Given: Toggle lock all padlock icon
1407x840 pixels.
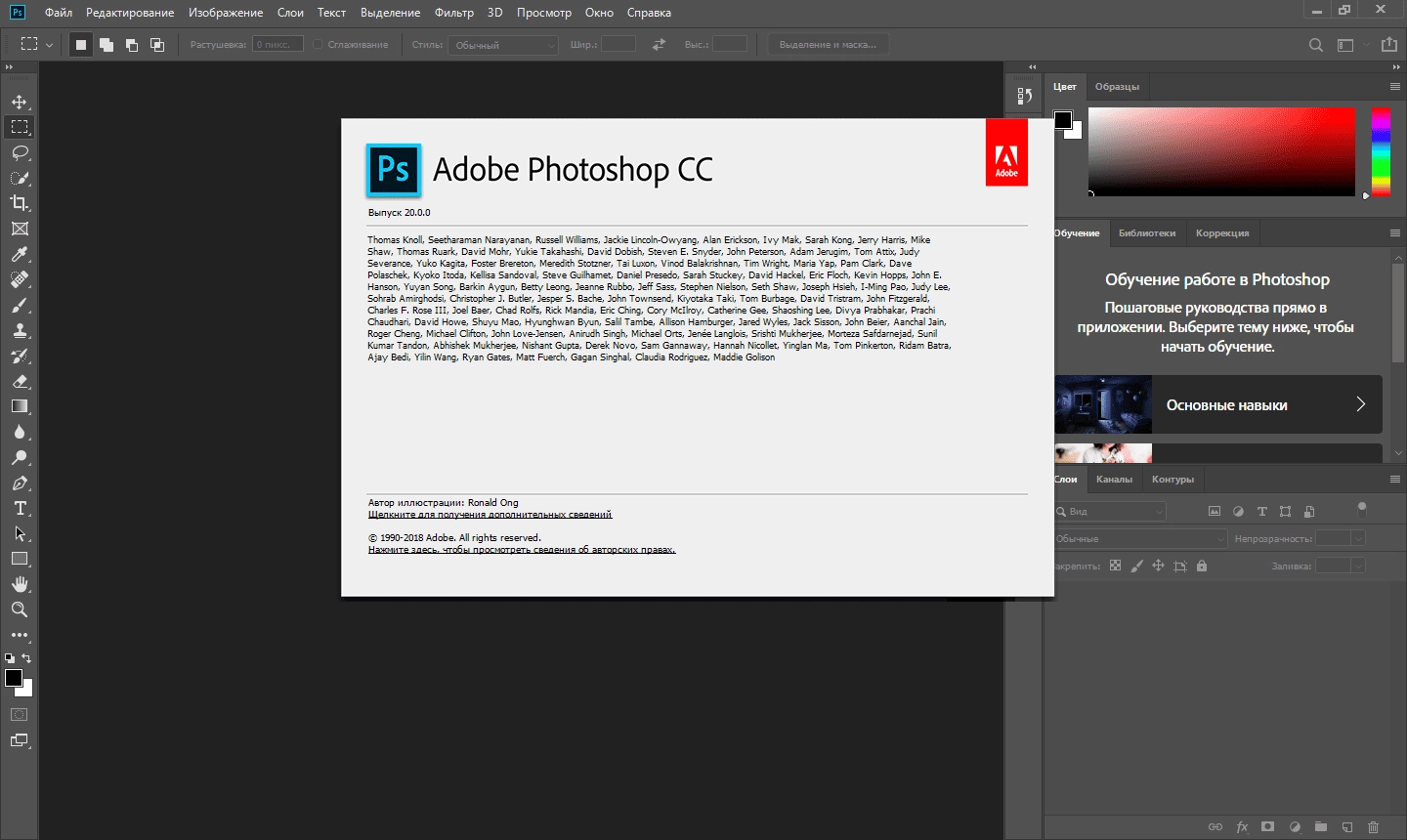Looking at the screenshot, I should [1202, 566].
